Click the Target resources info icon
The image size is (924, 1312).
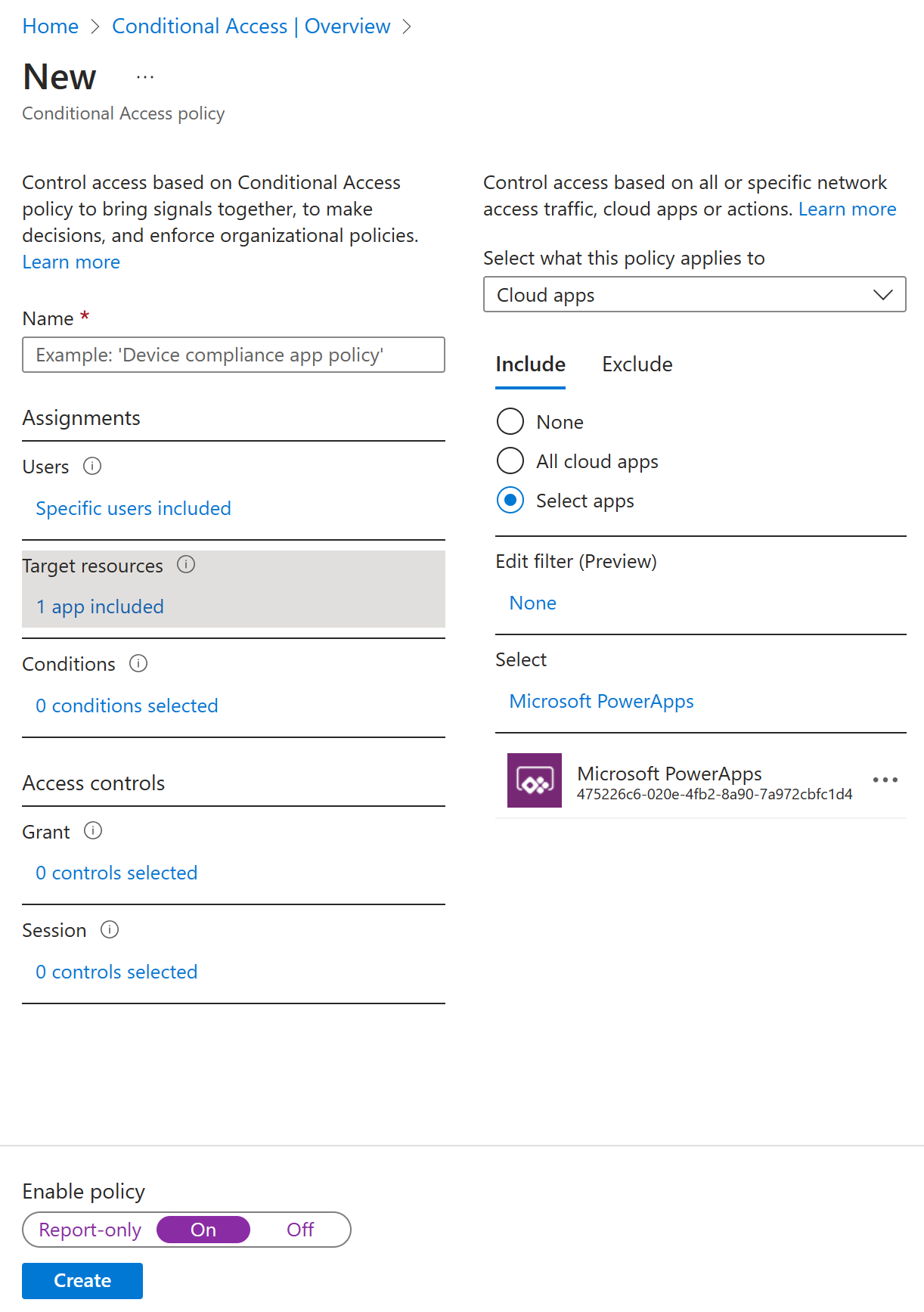click(x=186, y=564)
